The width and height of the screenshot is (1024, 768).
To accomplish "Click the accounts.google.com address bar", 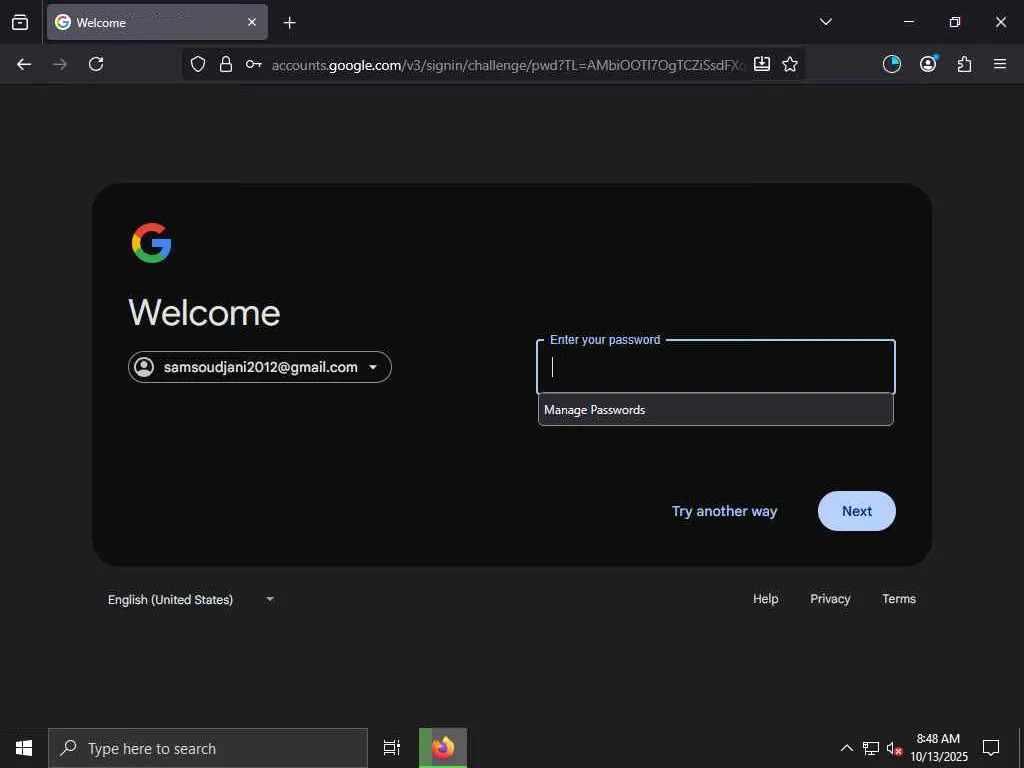I will (x=507, y=65).
